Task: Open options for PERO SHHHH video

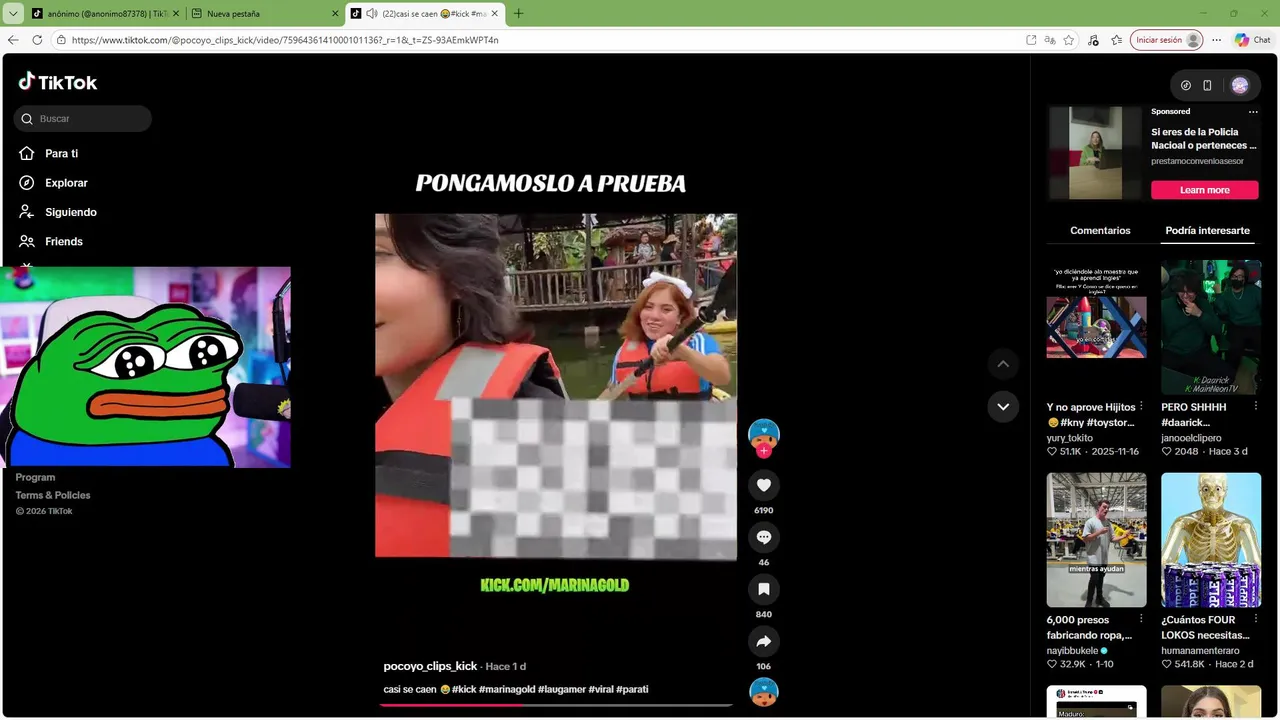Action: point(1256,407)
